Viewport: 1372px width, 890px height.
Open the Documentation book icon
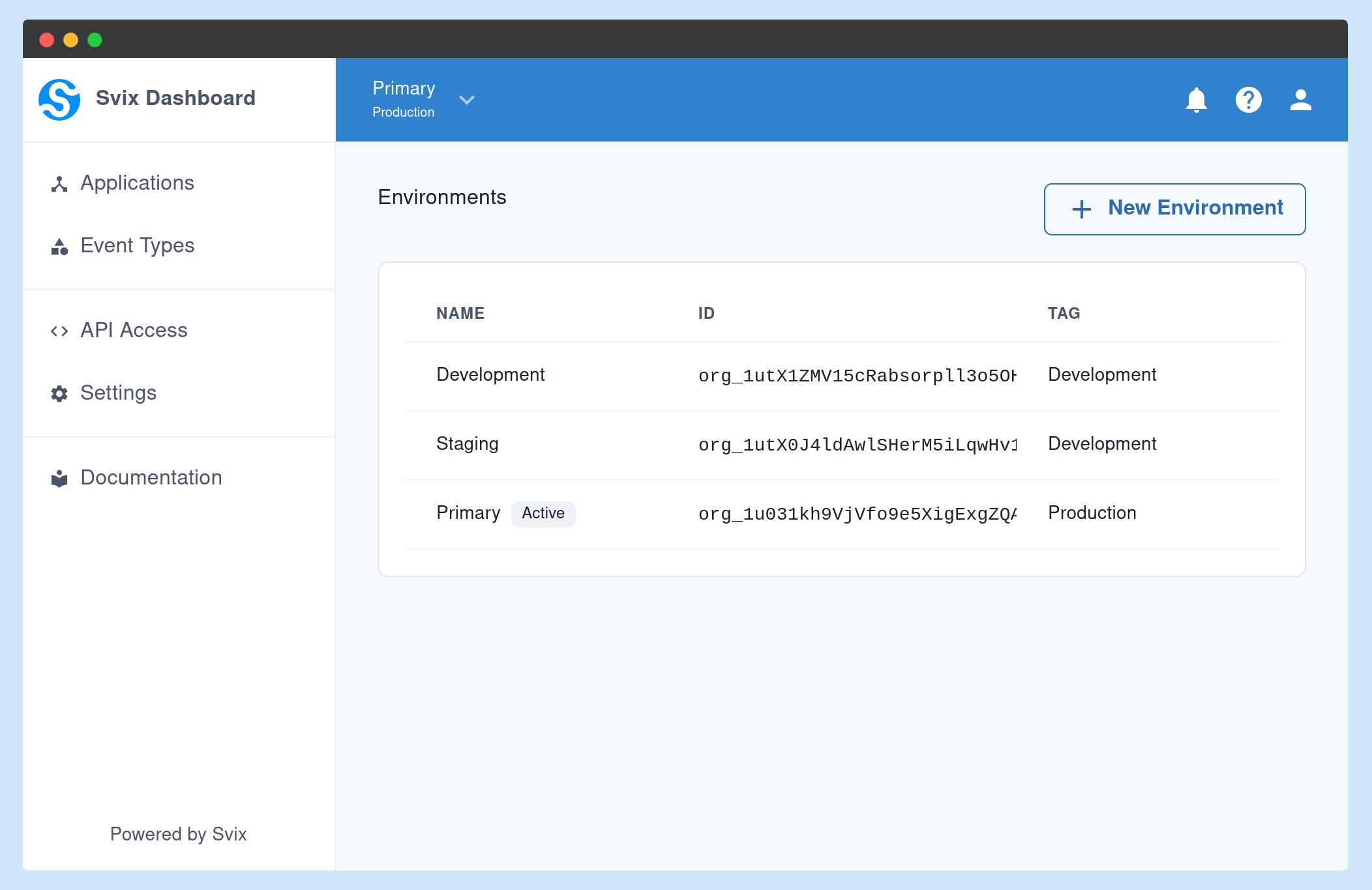(59, 478)
